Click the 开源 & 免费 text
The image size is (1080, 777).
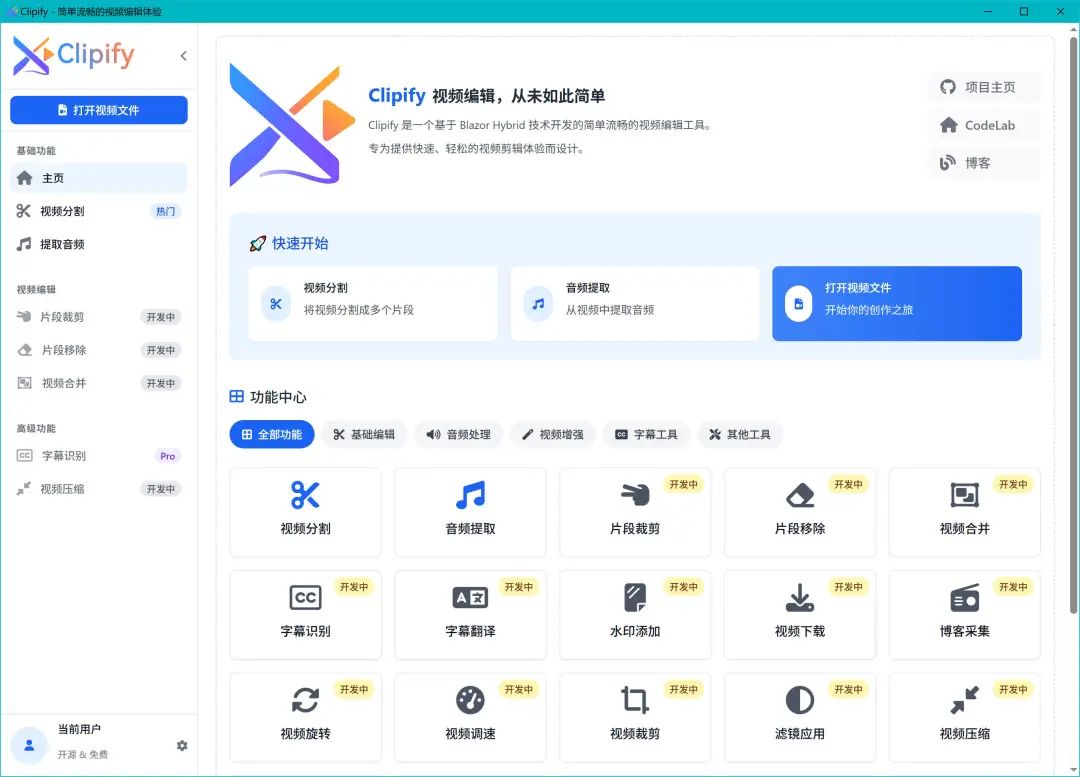[x=83, y=754]
